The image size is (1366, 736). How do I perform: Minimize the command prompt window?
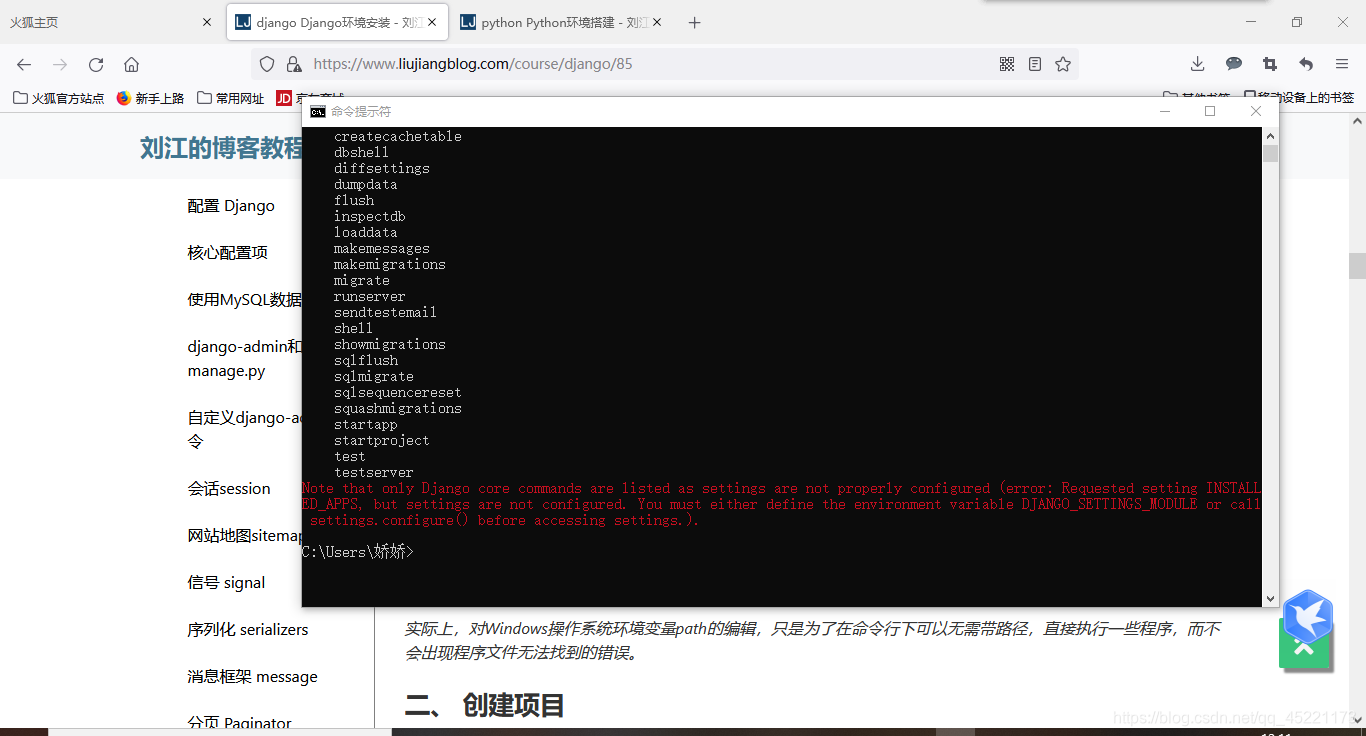(x=1164, y=111)
